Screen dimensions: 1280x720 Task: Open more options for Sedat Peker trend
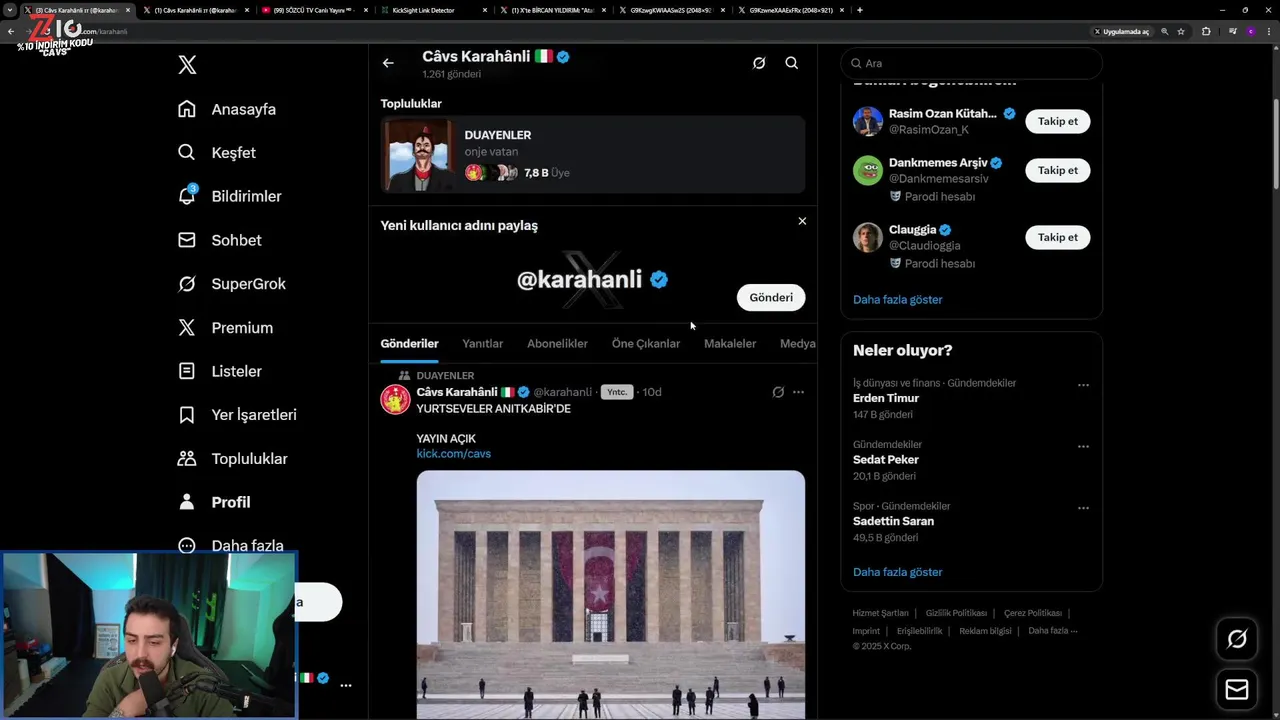tap(1083, 447)
